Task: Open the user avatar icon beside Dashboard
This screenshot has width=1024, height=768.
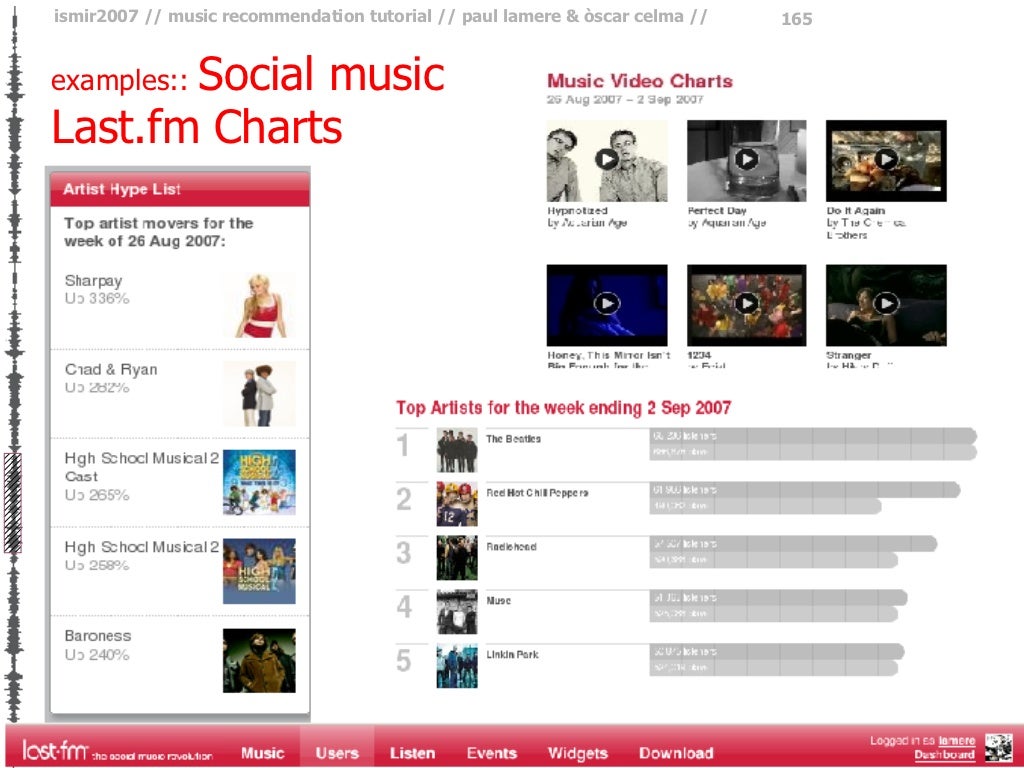Action: (998, 748)
